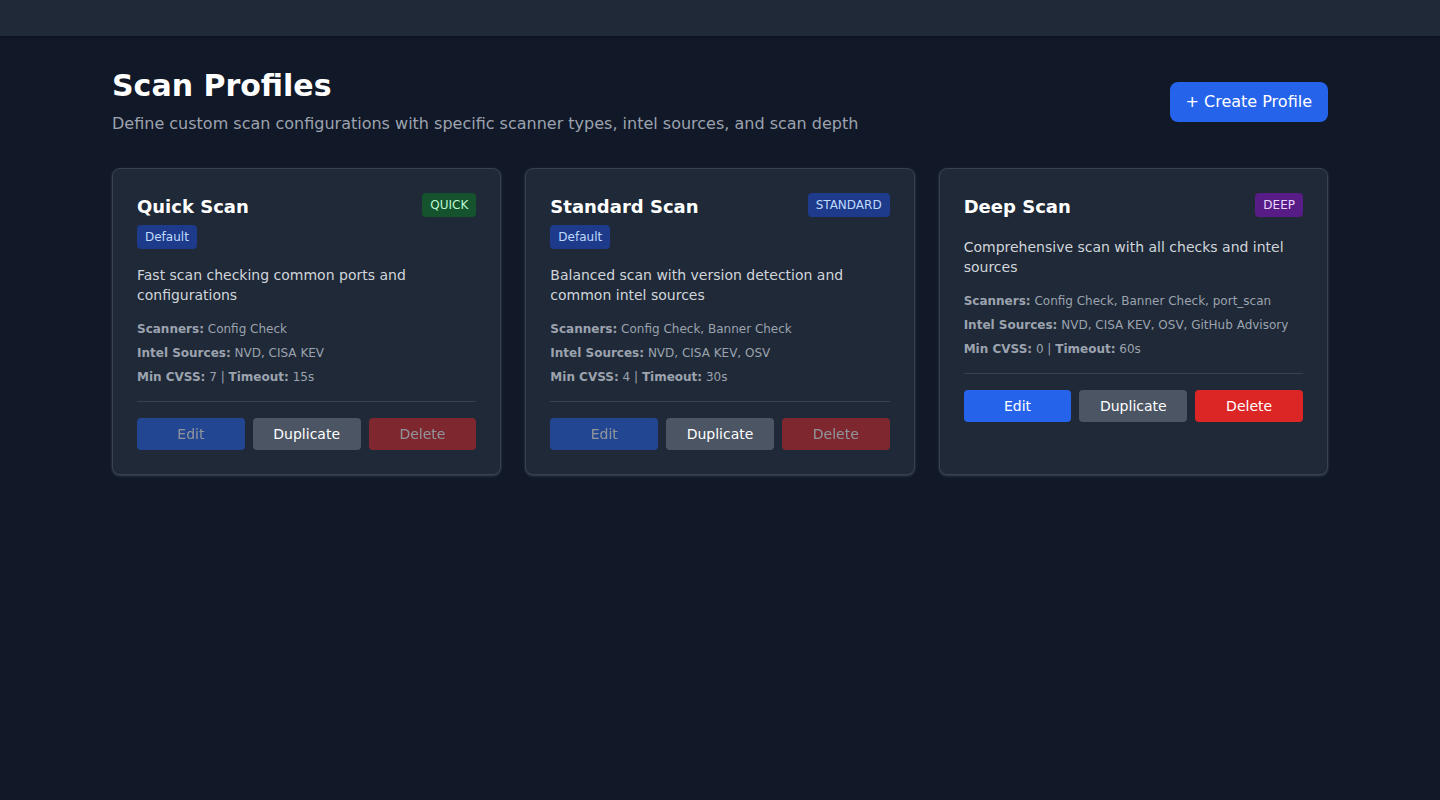Click the blue STANDARD badge
Screen dimensions: 1440x800
point(848,204)
